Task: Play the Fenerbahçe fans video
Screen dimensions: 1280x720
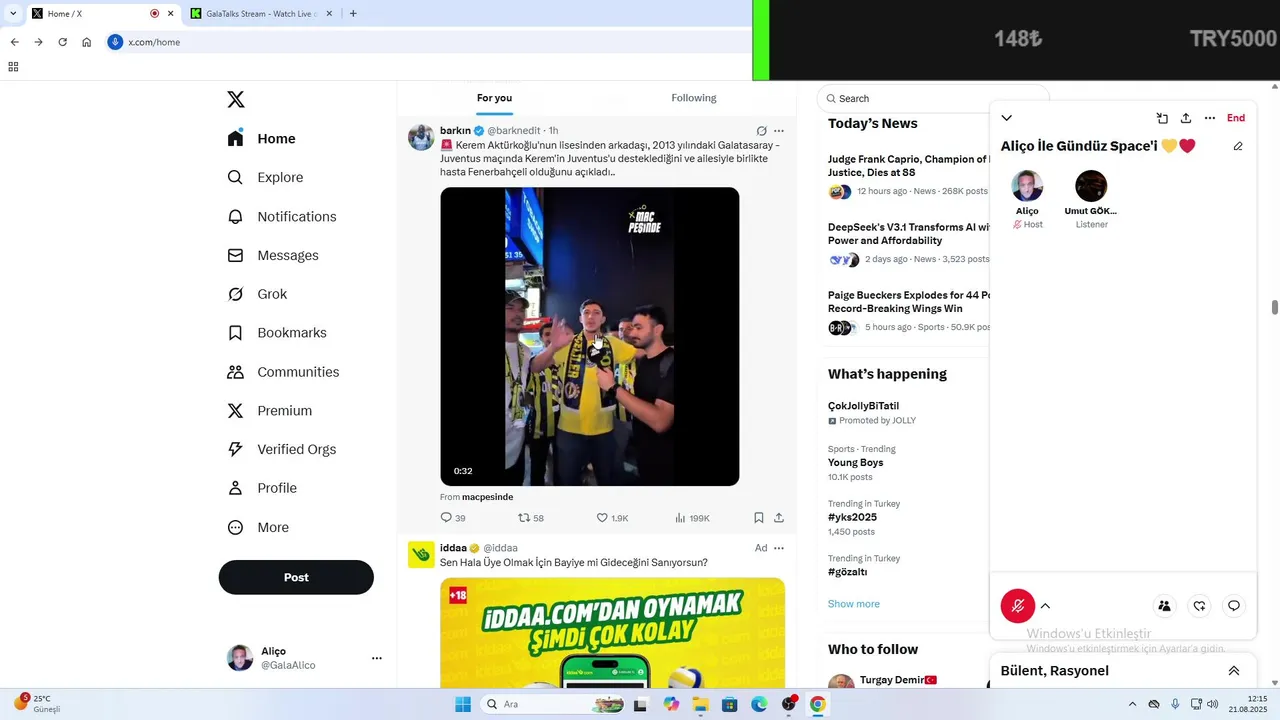Action: (x=590, y=337)
